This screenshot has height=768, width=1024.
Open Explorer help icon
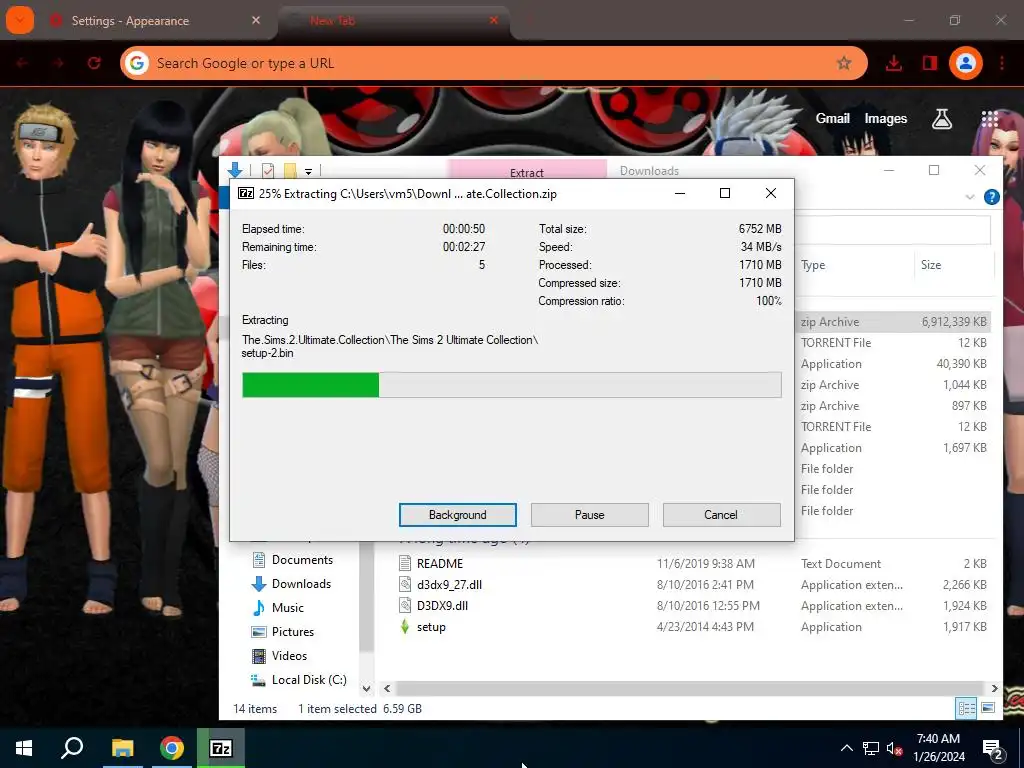(991, 197)
